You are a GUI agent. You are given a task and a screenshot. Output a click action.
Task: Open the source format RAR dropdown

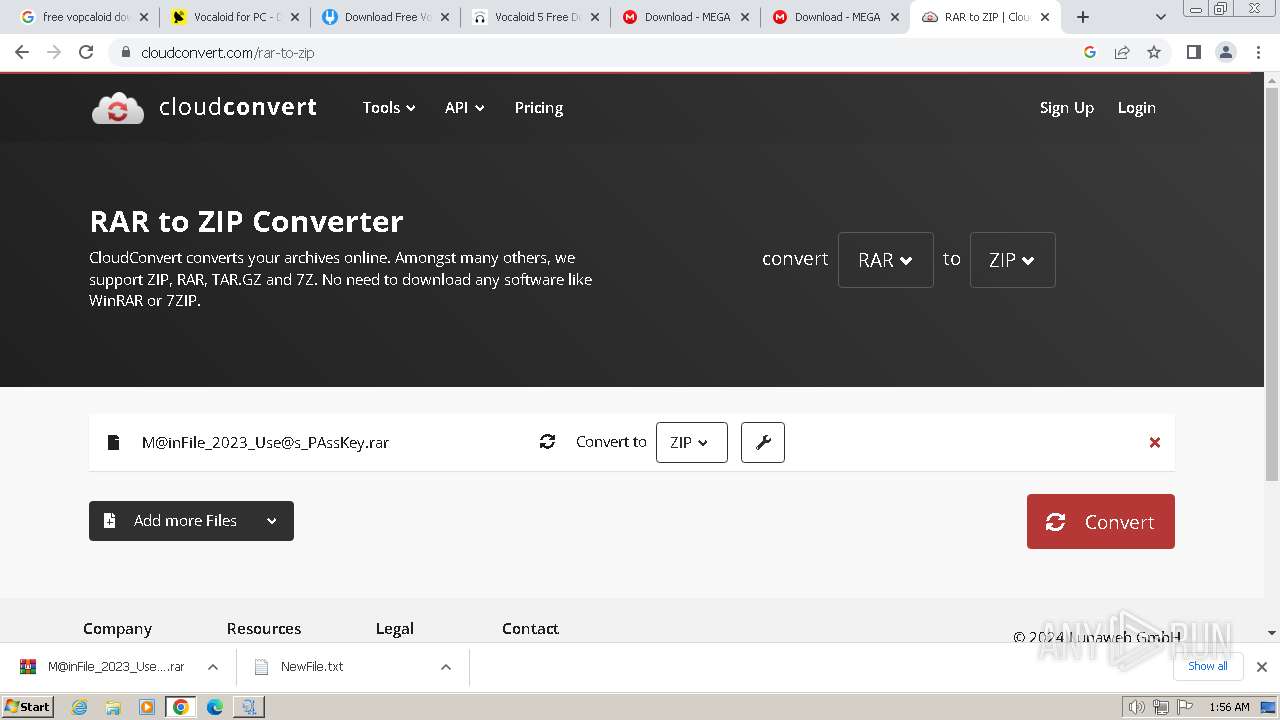pyautogui.click(x=886, y=260)
